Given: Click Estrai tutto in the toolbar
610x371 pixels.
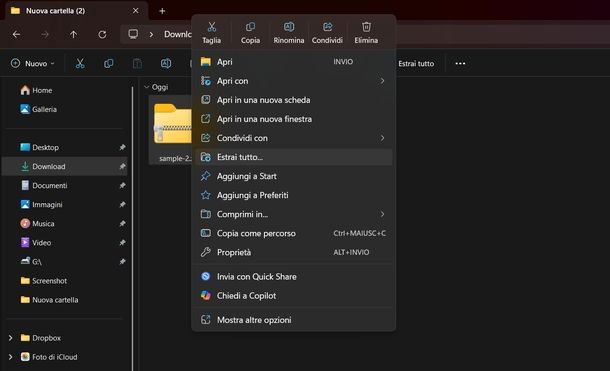Looking at the screenshot, I should pos(416,63).
